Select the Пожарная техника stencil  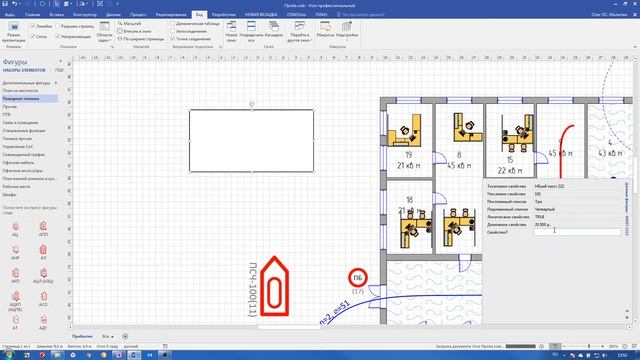(29, 99)
